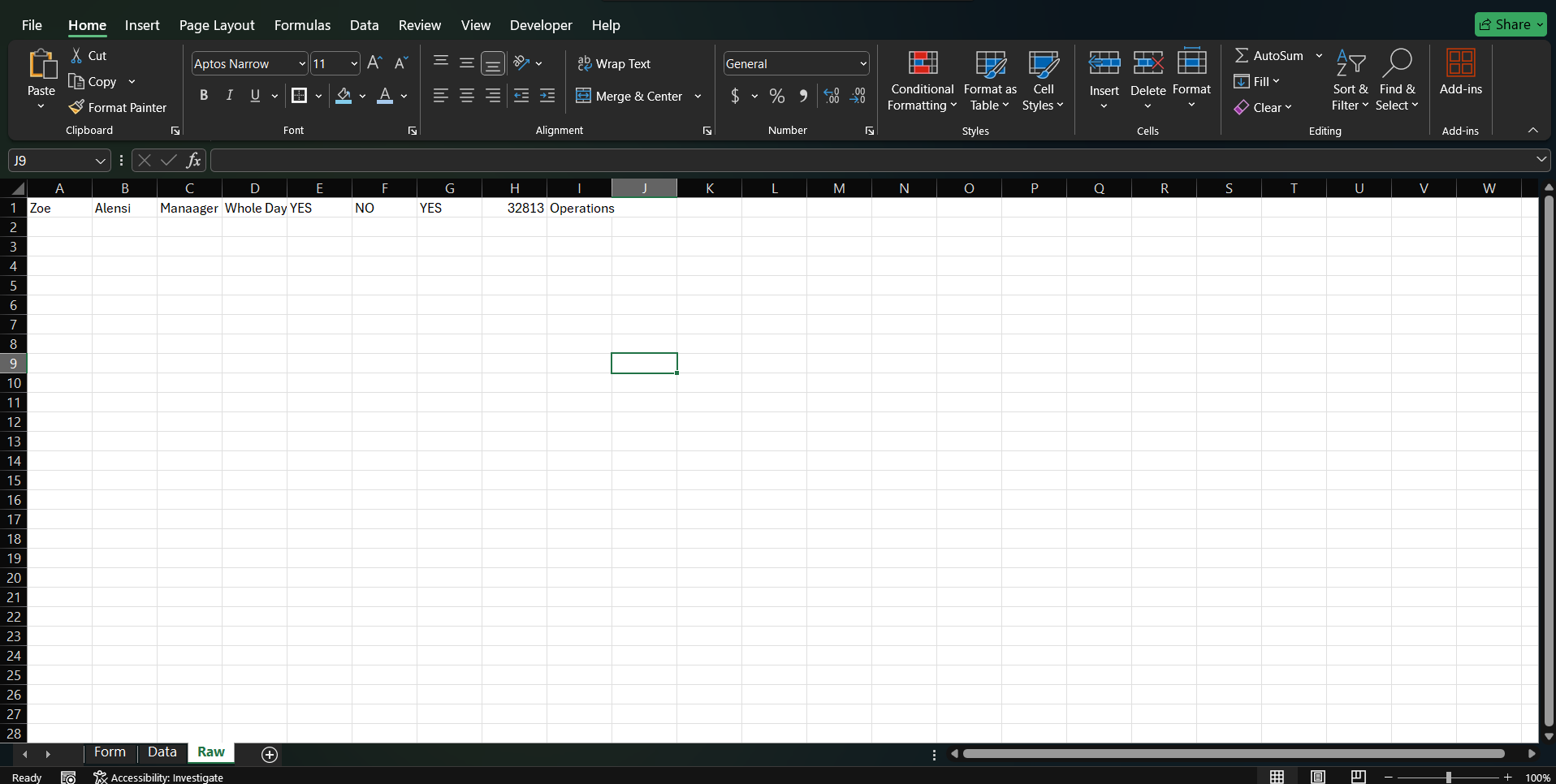The height and width of the screenshot is (784, 1556).
Task: Open the font size dropdown
Action: pos(354,63)
